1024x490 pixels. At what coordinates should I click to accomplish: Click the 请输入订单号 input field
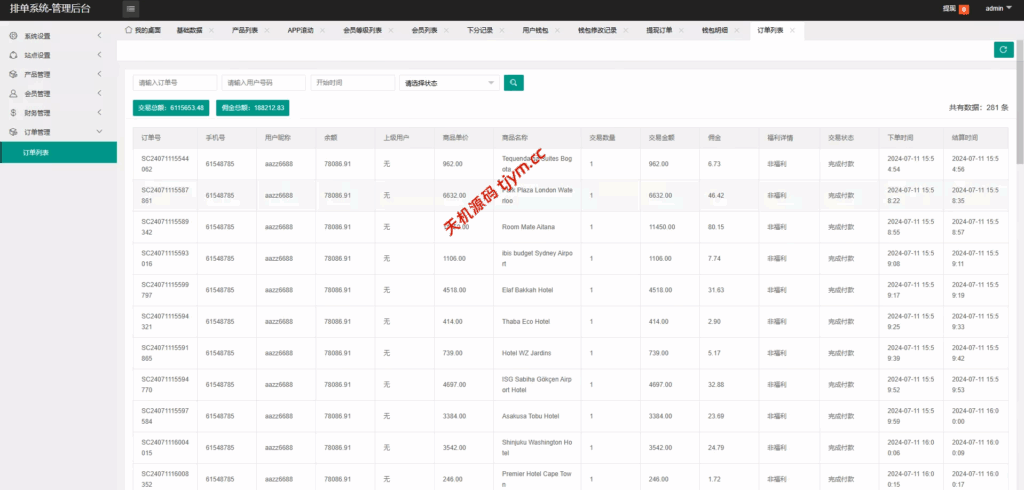coord(175,83)
